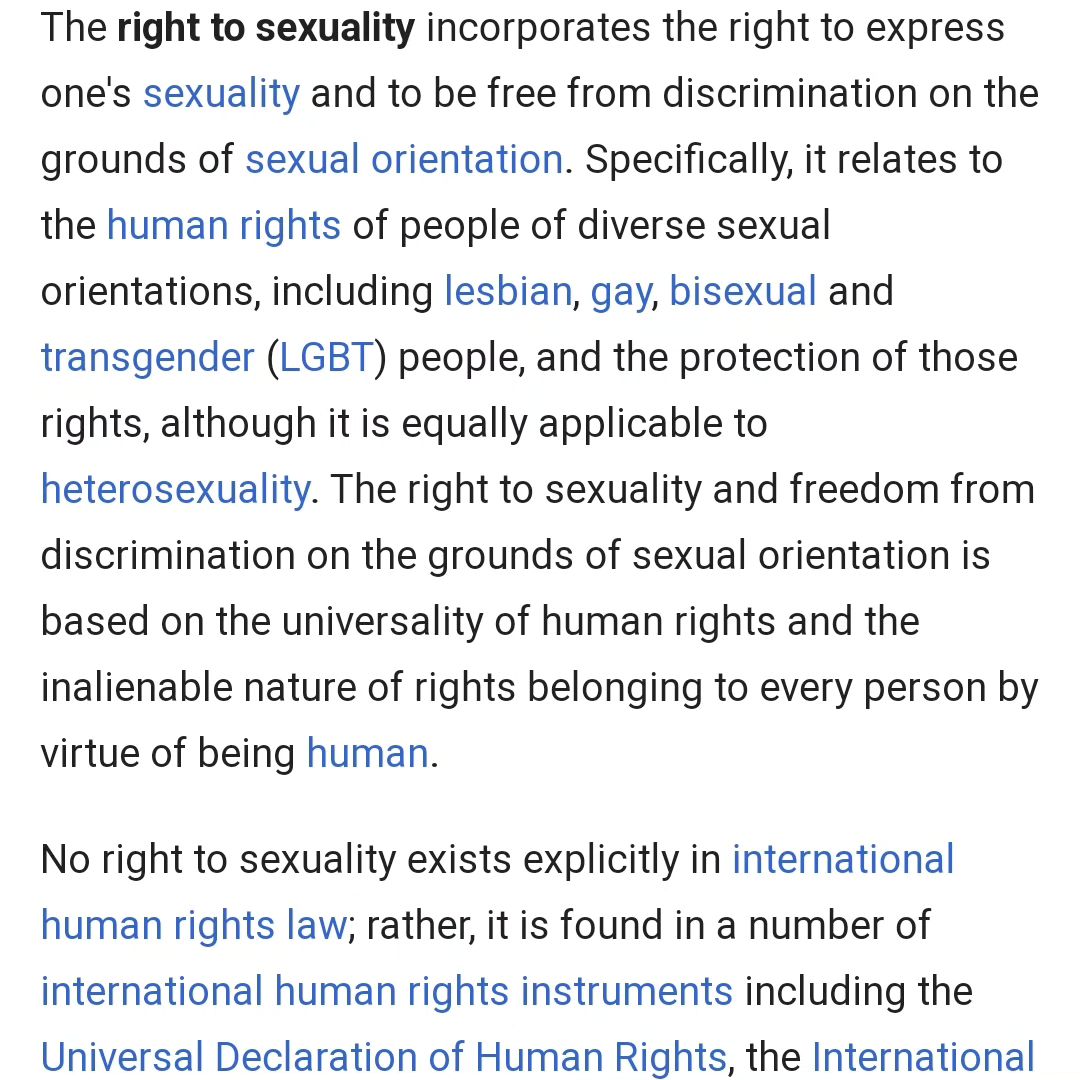Open 'international human rights instruments' link
The width and height of the screenshot is (1080, 1080).
[386, 992]
